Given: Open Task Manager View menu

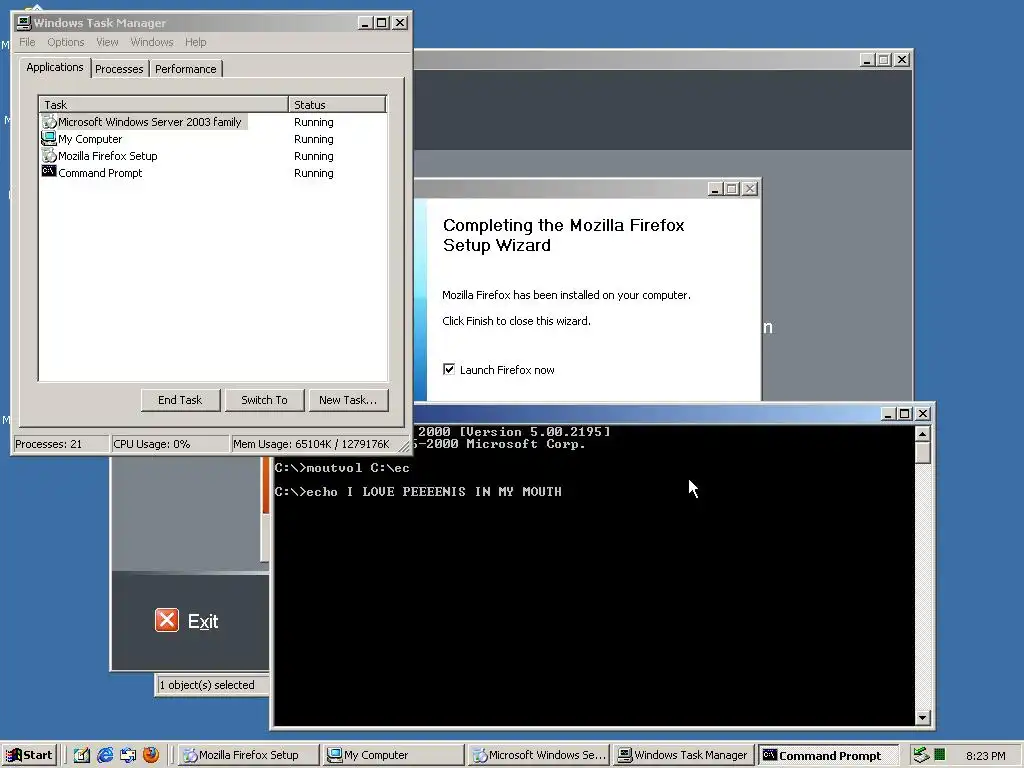Looking at the screenshot, I should 107,42.
